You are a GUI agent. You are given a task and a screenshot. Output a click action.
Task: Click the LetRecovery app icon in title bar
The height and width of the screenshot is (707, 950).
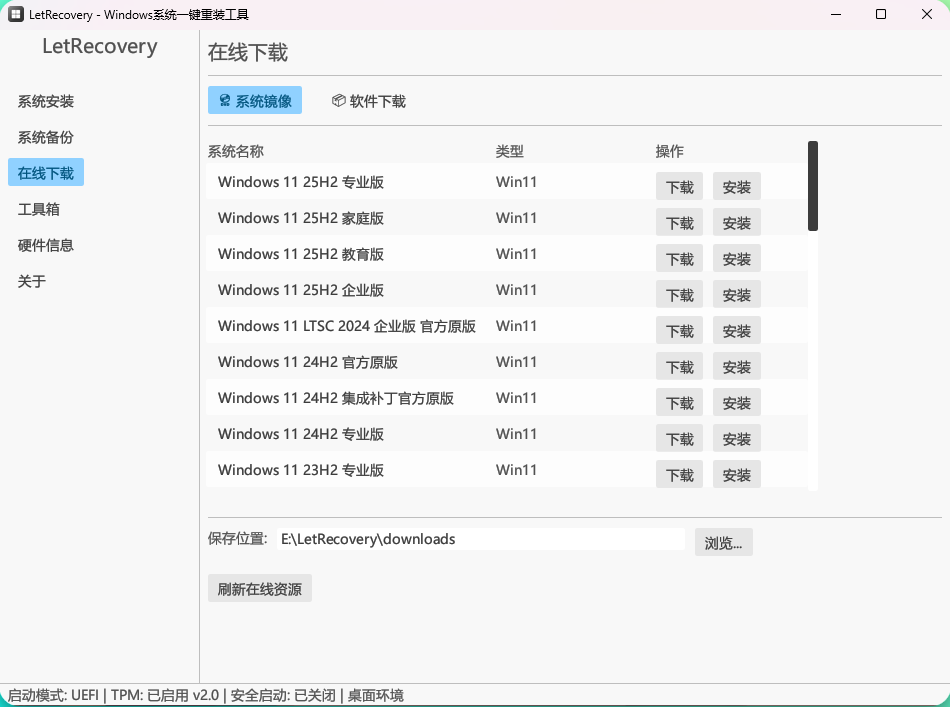tap(16, 14)
